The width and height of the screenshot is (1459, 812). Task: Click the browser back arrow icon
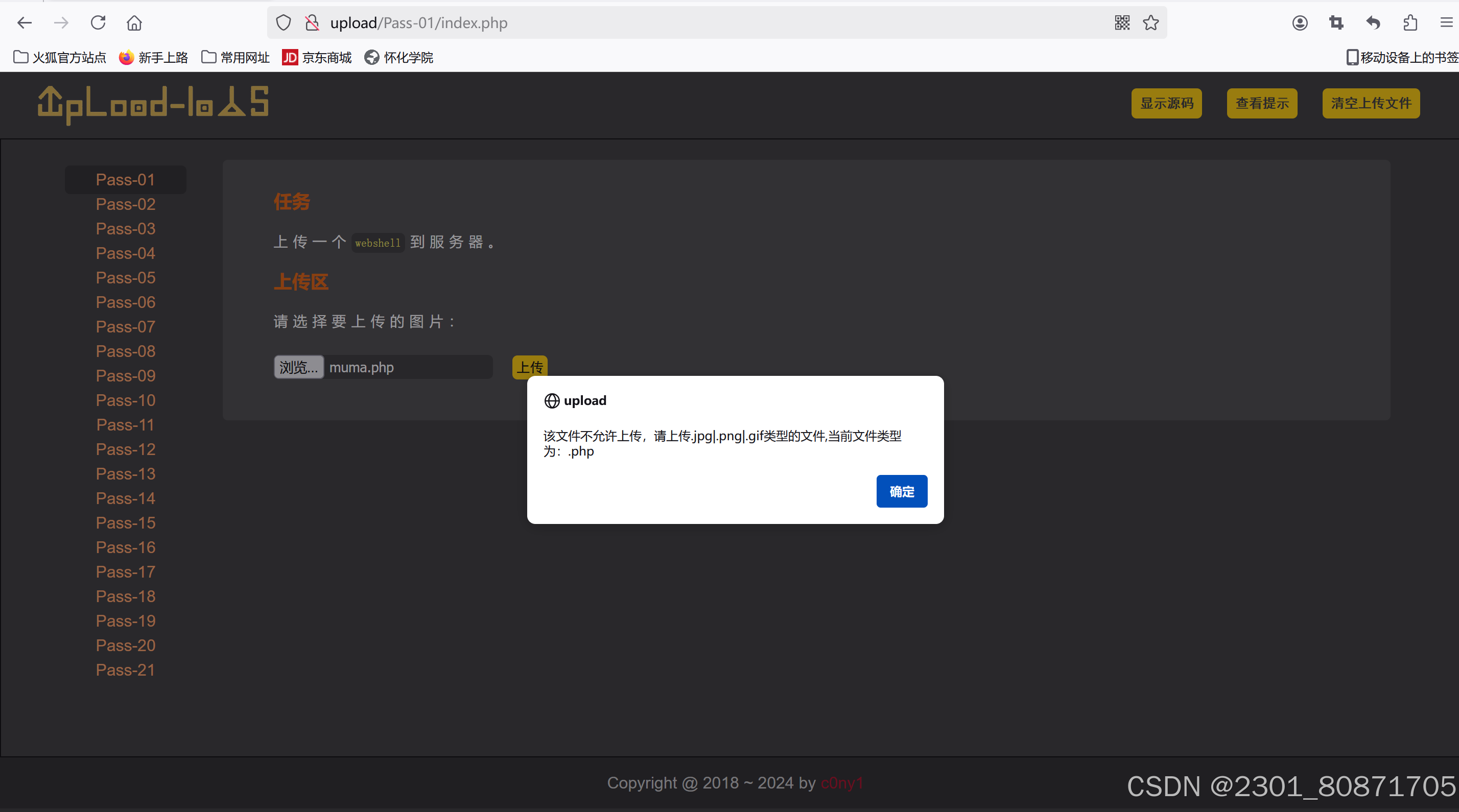pos(25,22)
